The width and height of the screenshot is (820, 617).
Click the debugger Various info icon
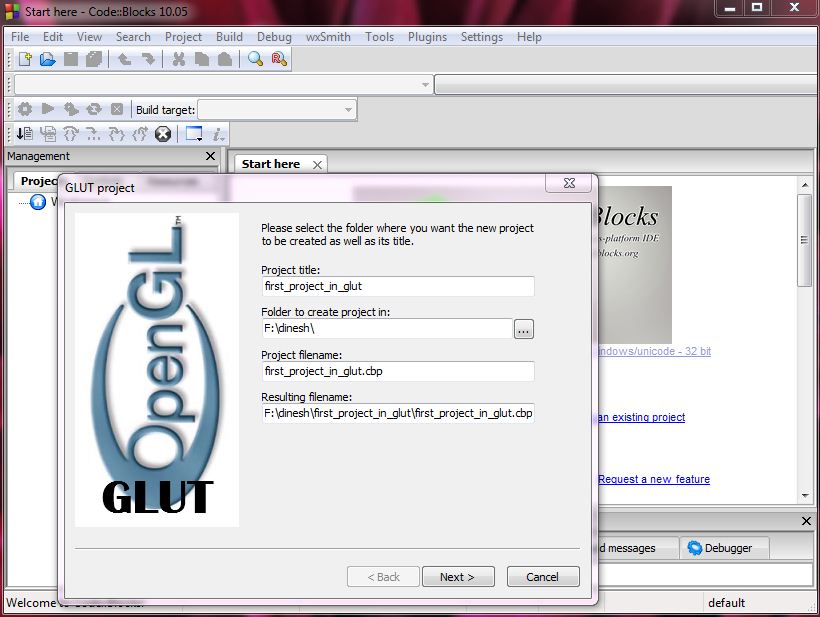tap(218, 134)
